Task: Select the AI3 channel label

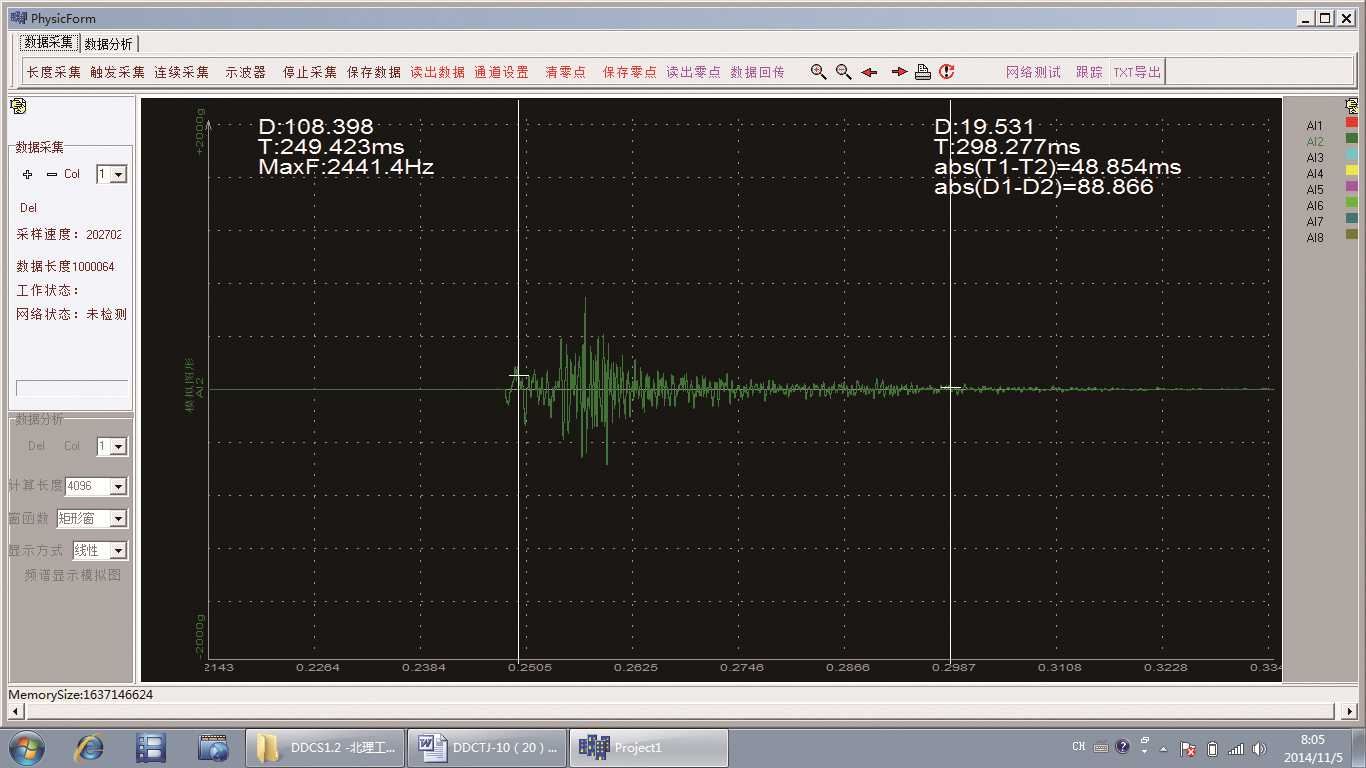Action: [1314, 158]
